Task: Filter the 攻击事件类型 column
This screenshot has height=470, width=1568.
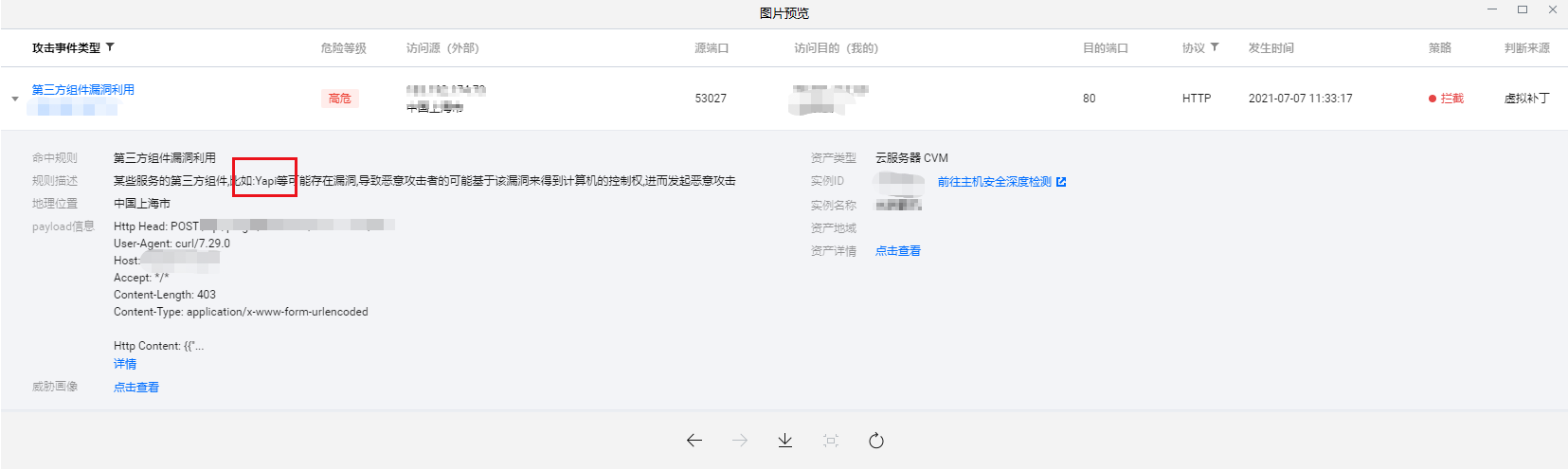Action: pyautogui.click(x=110, y=47)
